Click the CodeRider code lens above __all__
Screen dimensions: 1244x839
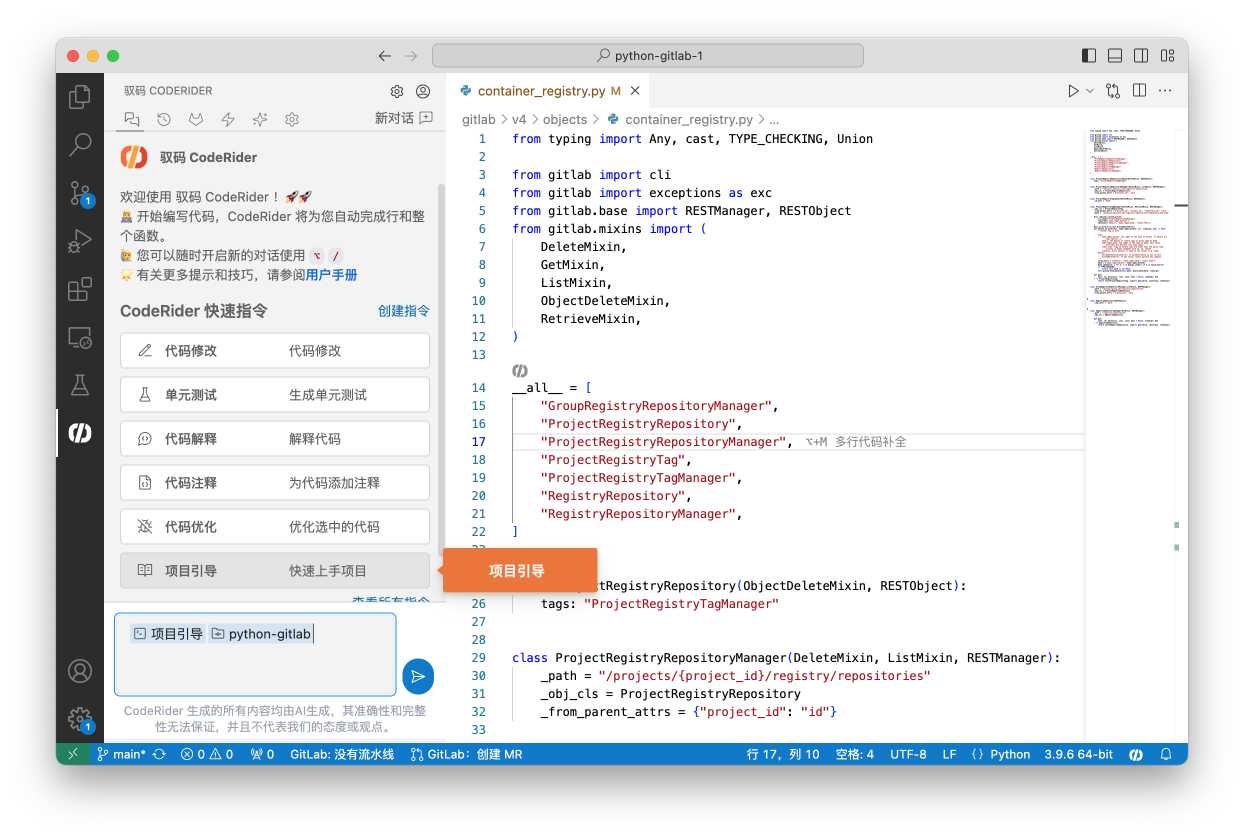520,371
